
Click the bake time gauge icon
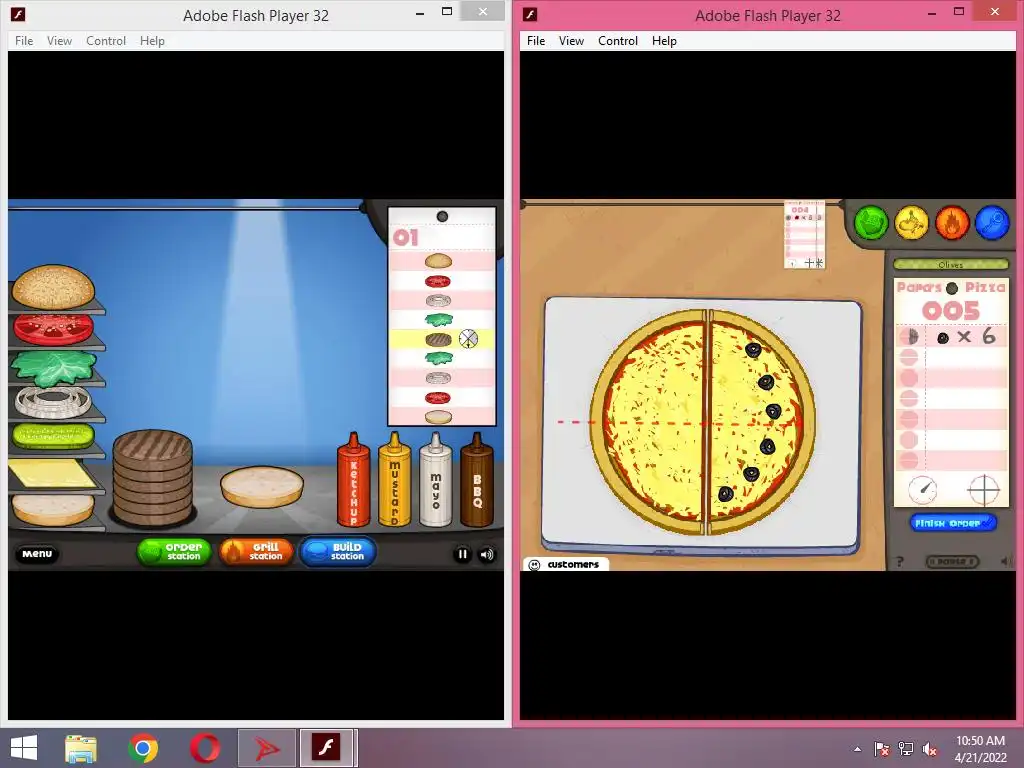(x=923, y=489)
